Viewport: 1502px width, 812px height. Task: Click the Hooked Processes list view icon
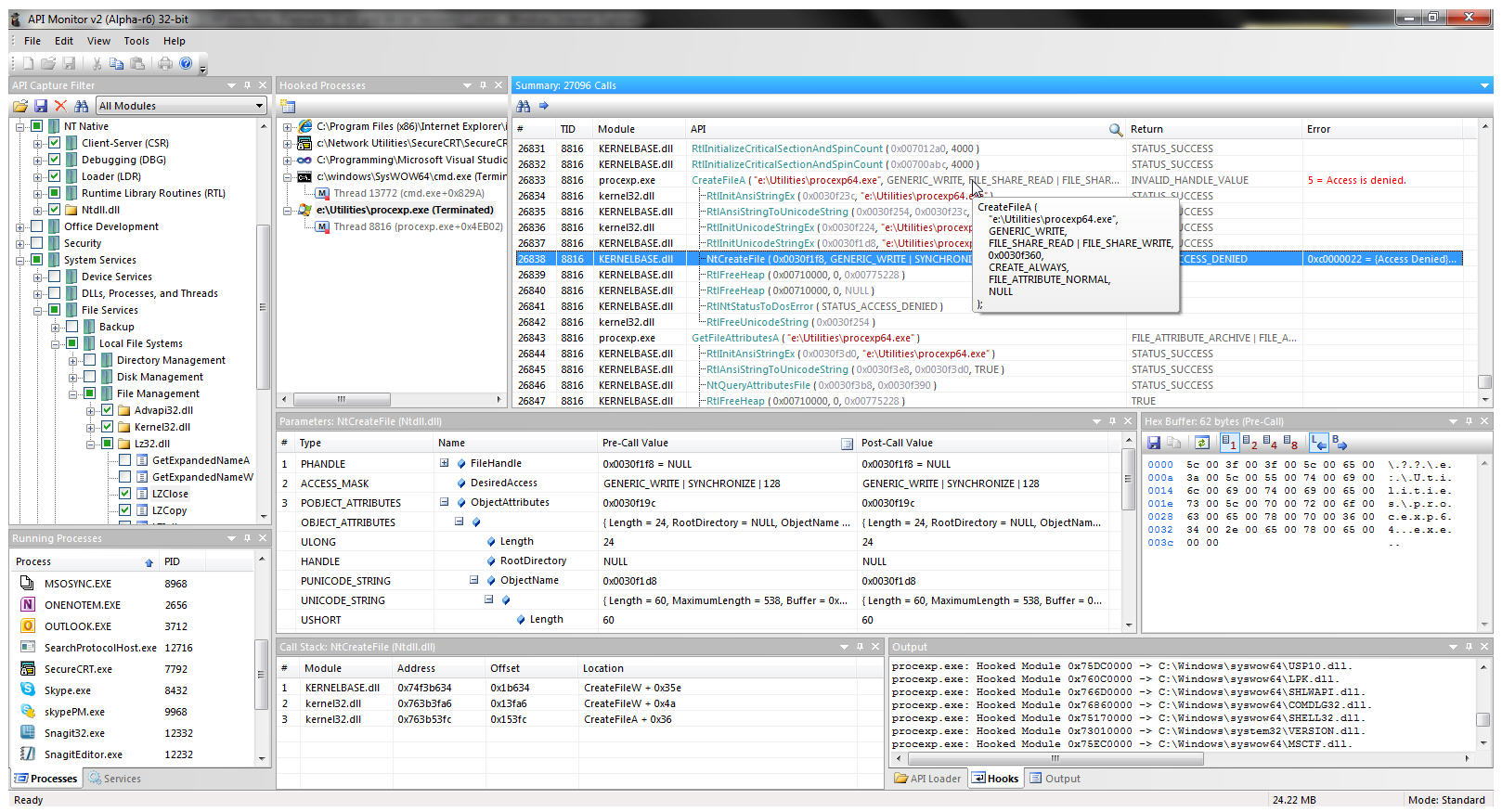click(x=288, y=106)
